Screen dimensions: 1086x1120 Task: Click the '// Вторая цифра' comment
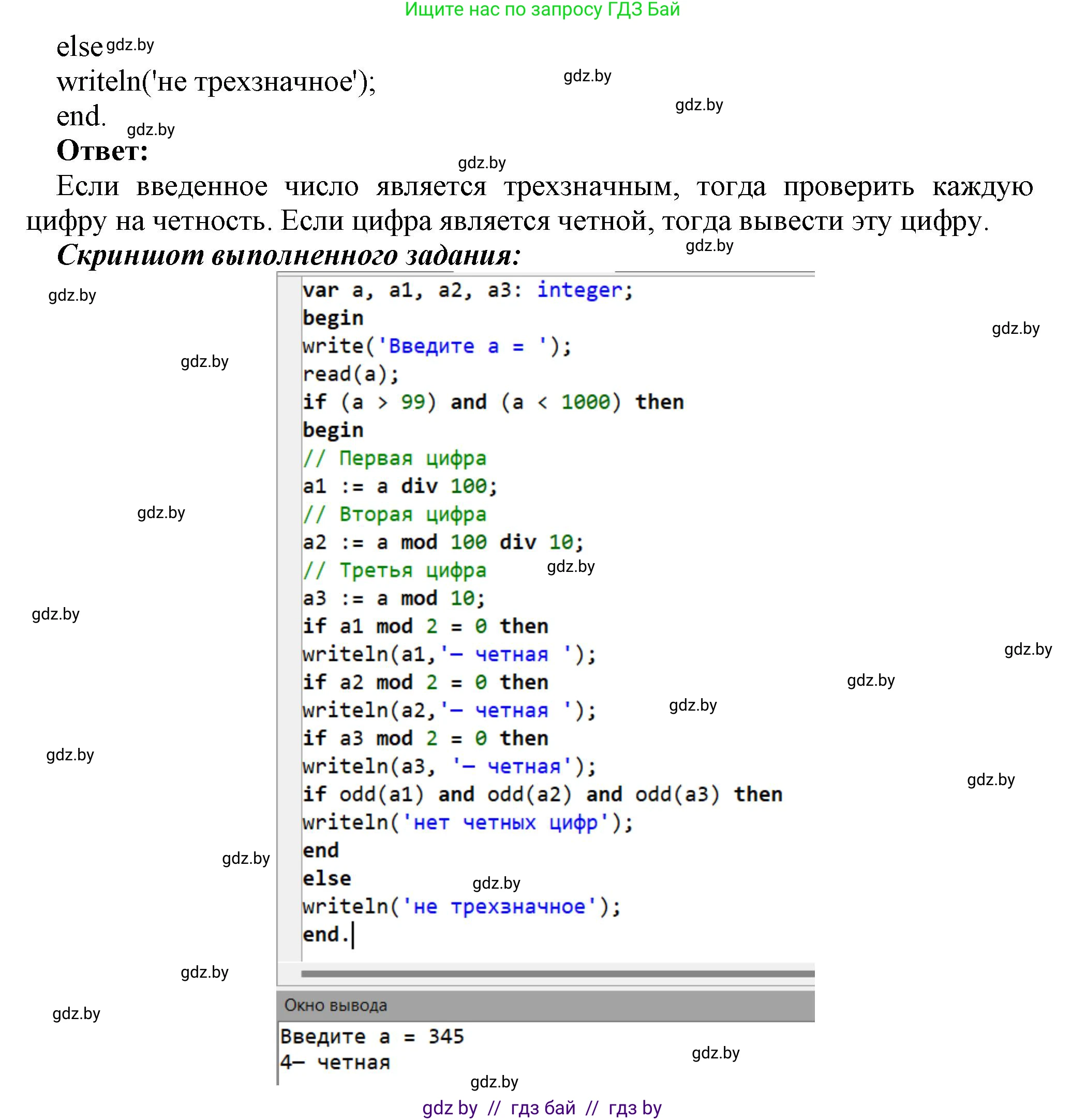point(394,514)
